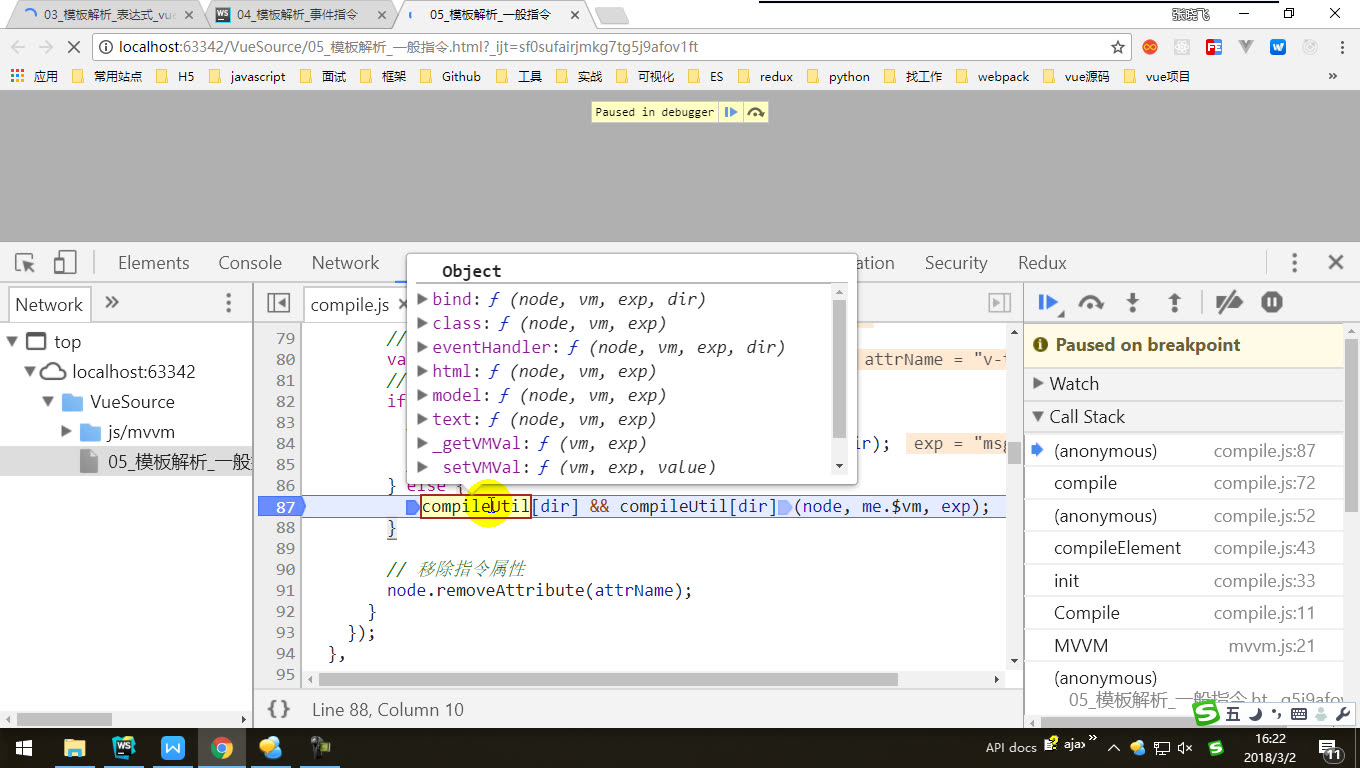1360x768 pixels.
Task: Resume from the Paused in debugger overlay
Action: coord(731,112)
